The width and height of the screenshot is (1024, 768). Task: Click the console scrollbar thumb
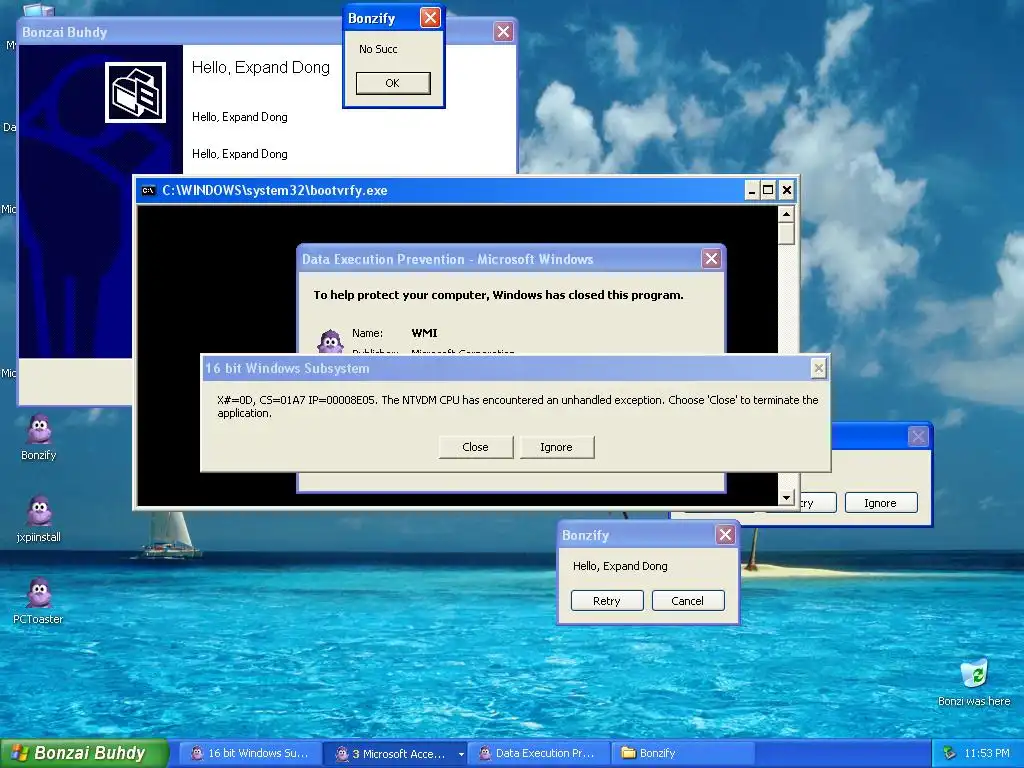786,234
